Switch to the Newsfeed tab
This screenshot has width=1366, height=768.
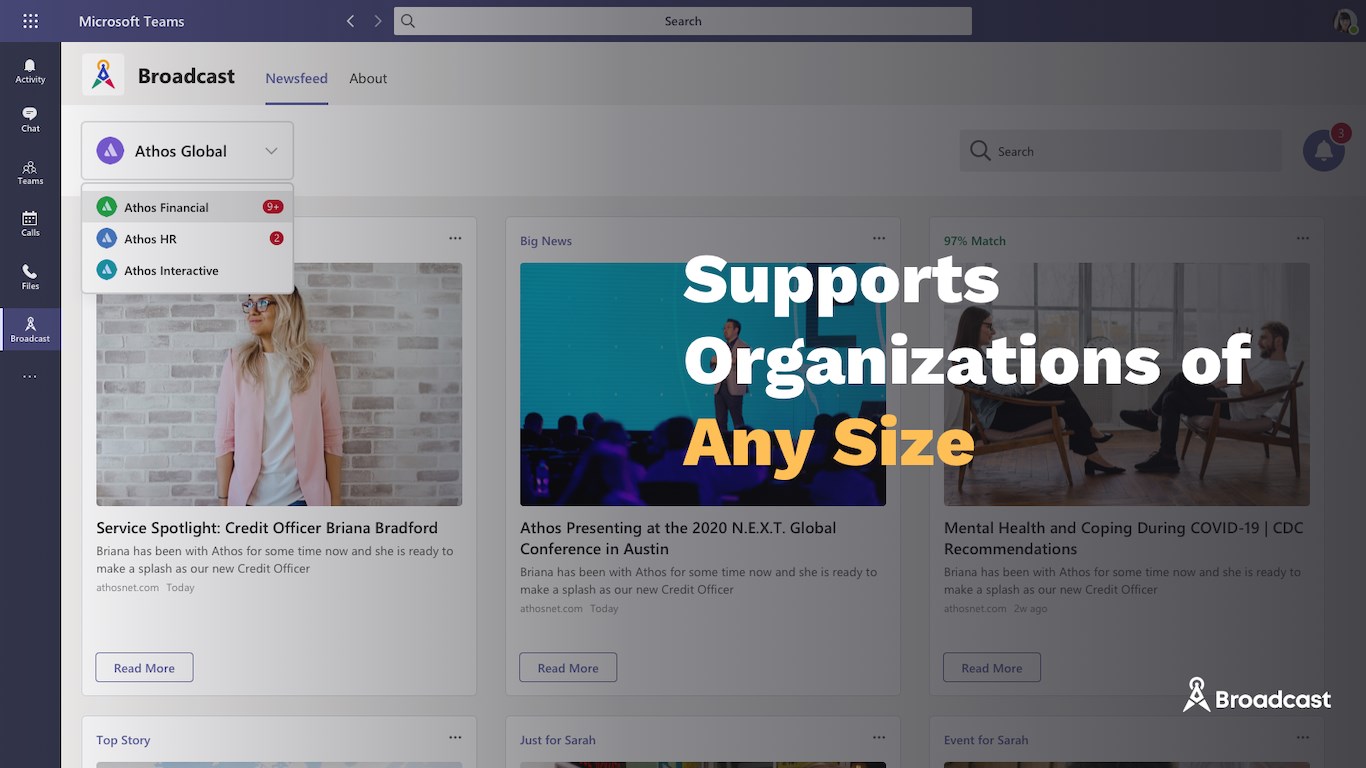click(296, 78)
